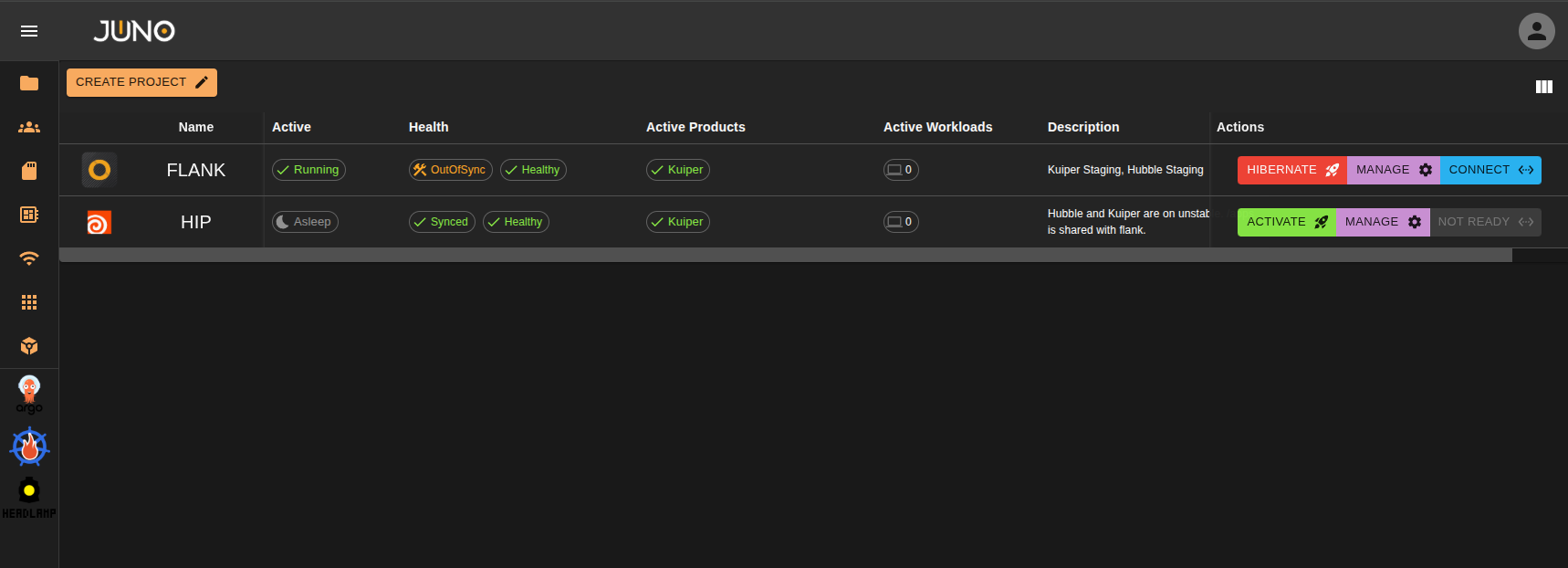
Task: Open Headlamp from the sidebar
Action: pos(29,498)
